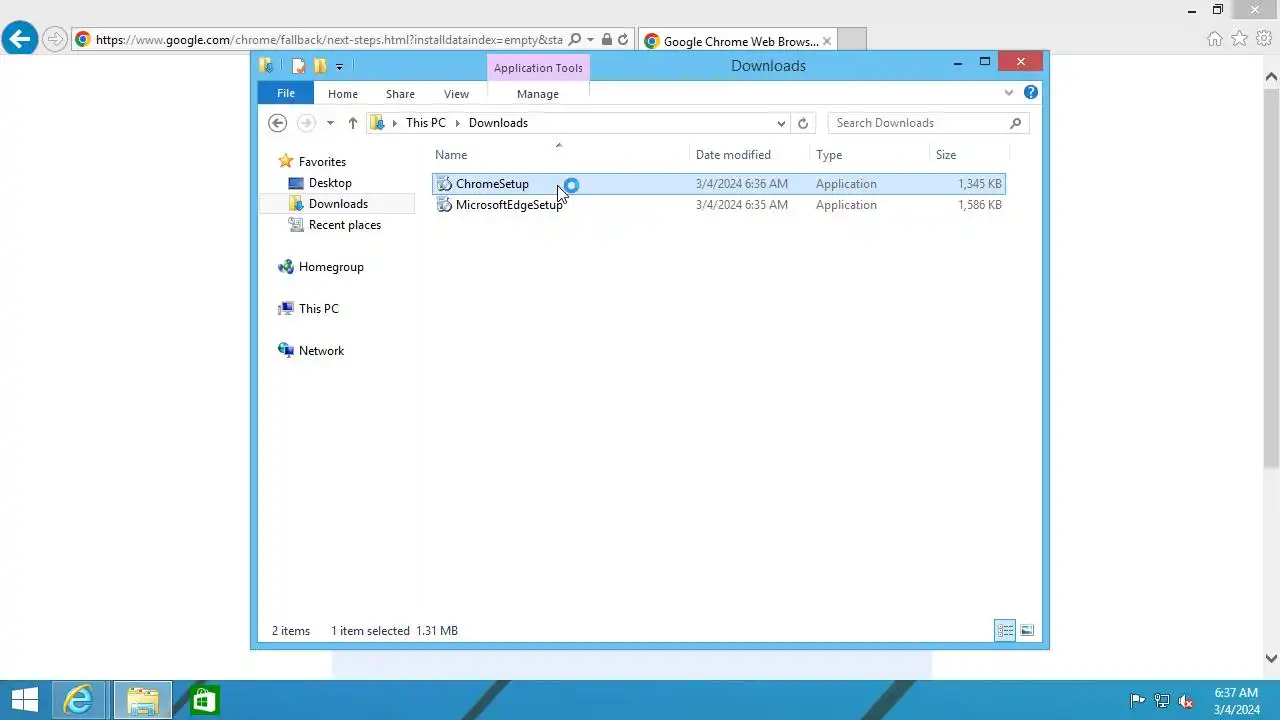Open Internet Explorer Favorites star
The height and width of the screenshot is (720, 1280).
coord(1239,39)
